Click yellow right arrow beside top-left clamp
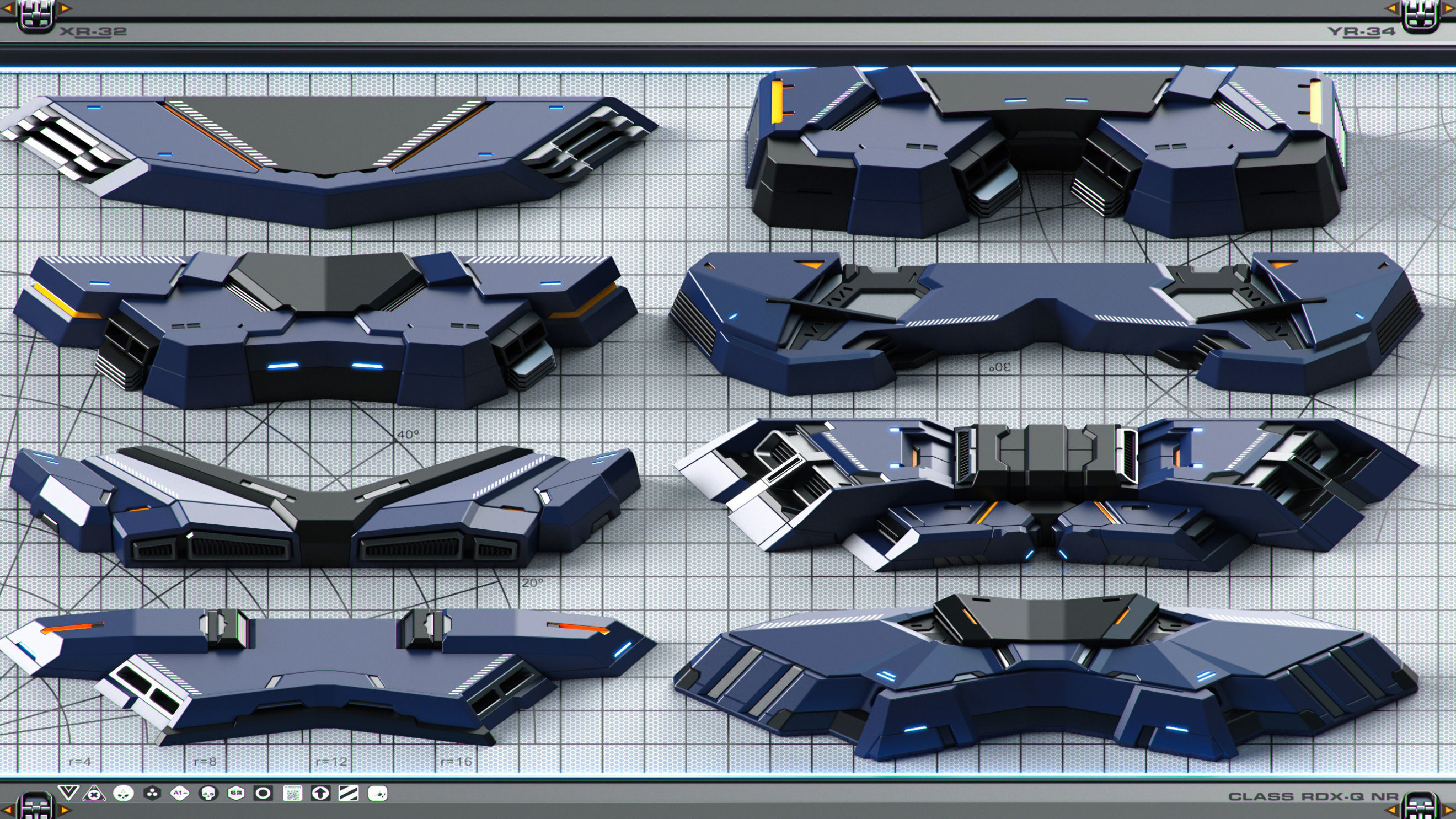1456x819 pixels. coord(66,8)
